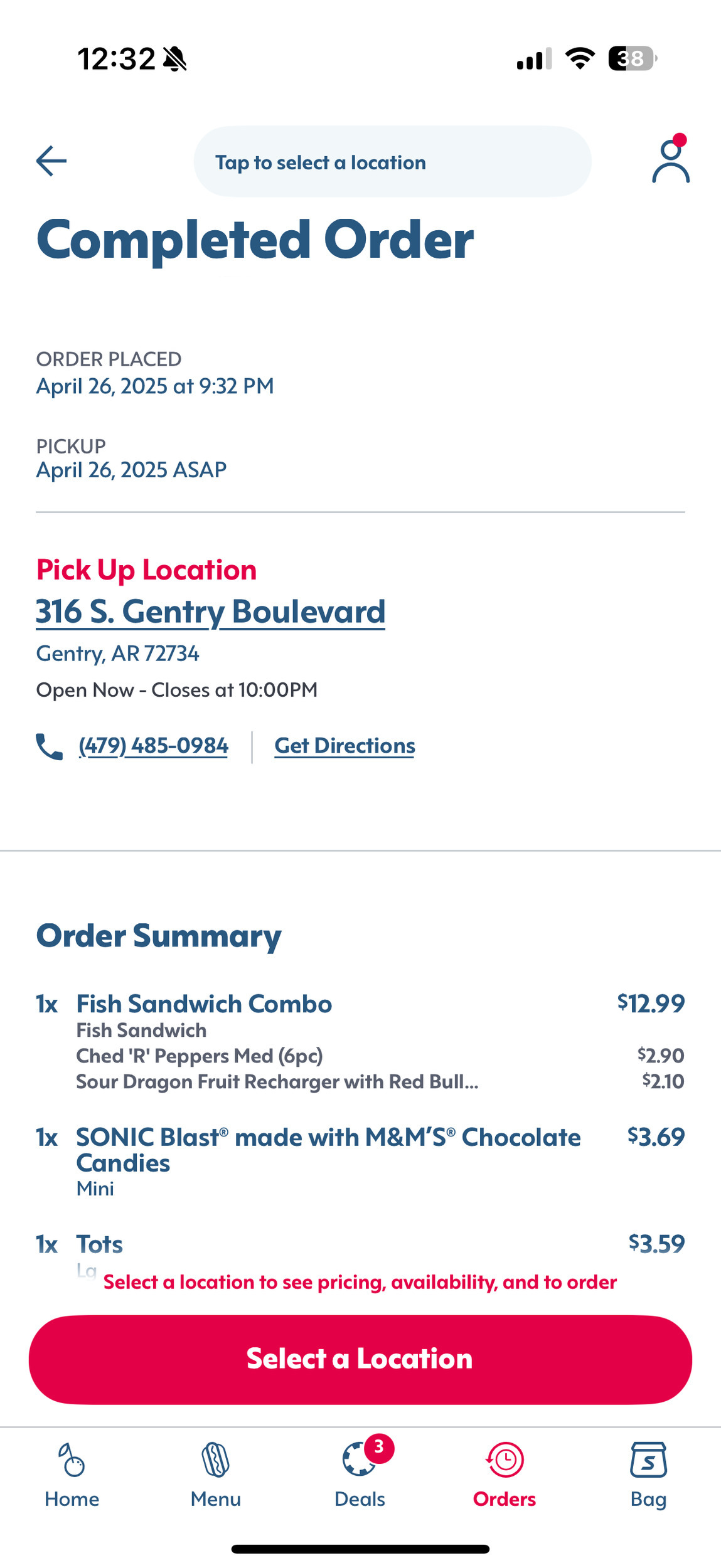The width and height of the screenshot is (721, 1568).
Task: Go back using the left arrow
Action: coord(51,161)
